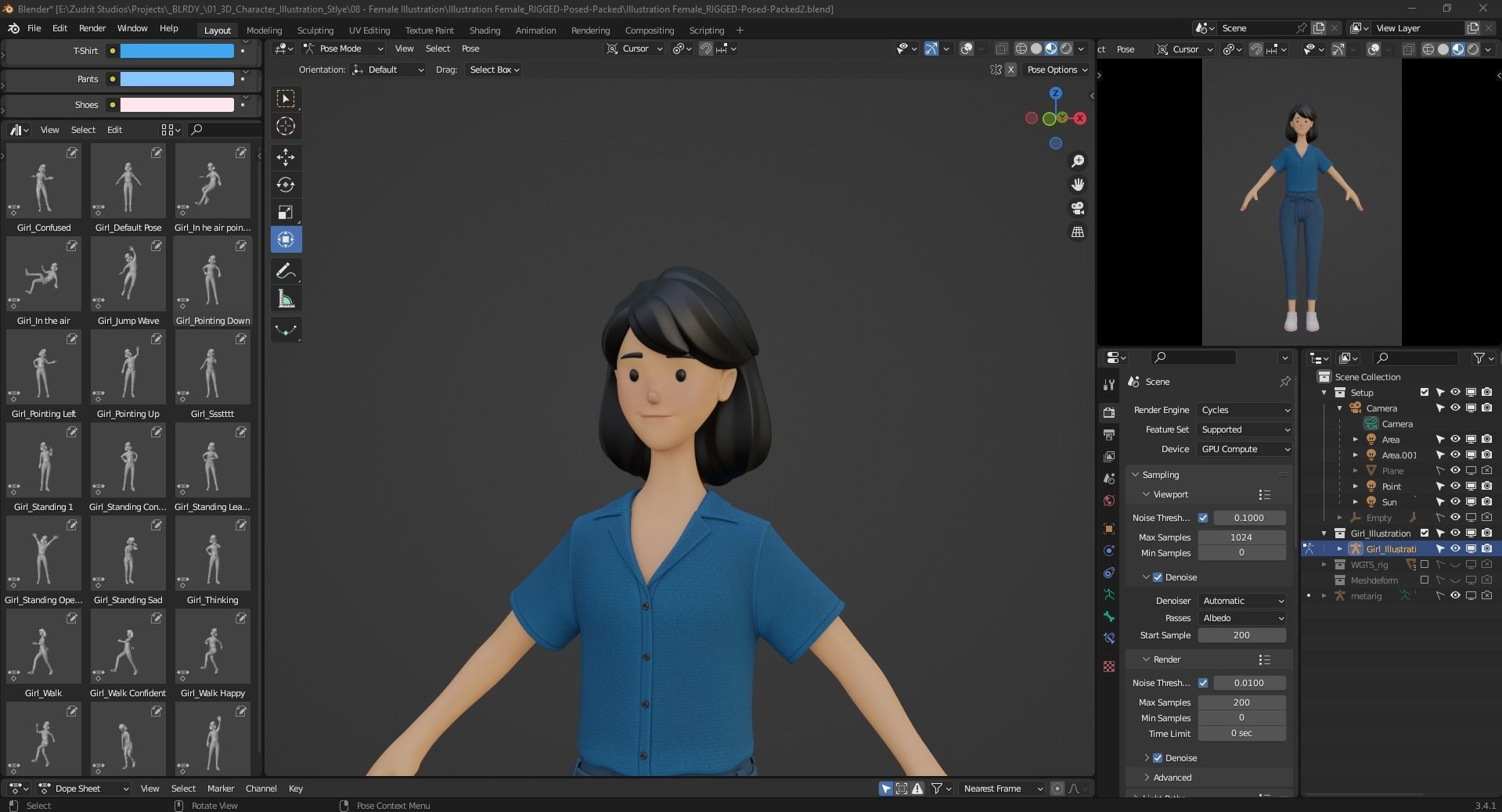The width and height of the screenshot is (1502, 812).
Task: Open Orientation Default dropdown
Action: [x=388, y=70]
